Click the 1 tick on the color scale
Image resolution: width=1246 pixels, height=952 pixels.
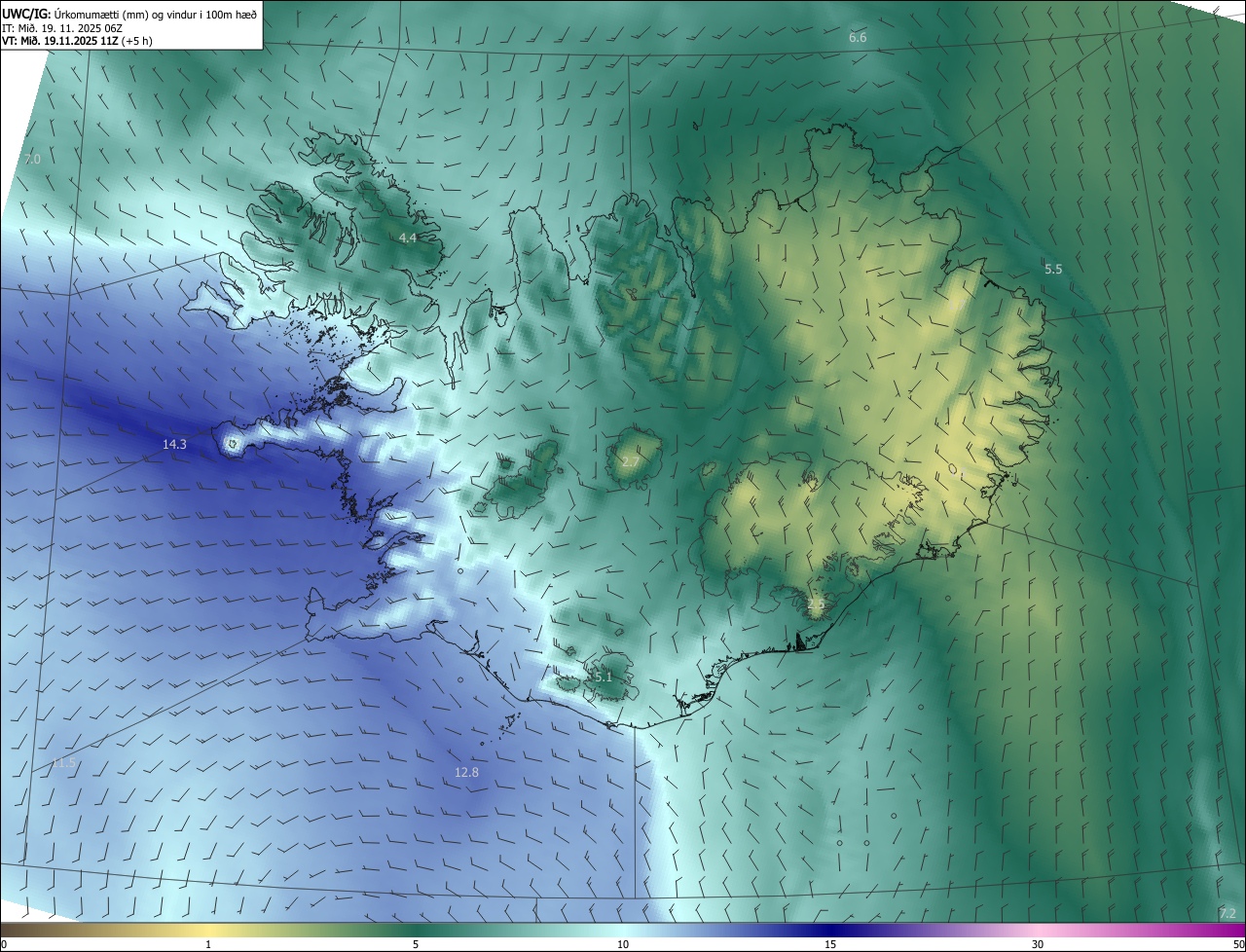(208, 944)
